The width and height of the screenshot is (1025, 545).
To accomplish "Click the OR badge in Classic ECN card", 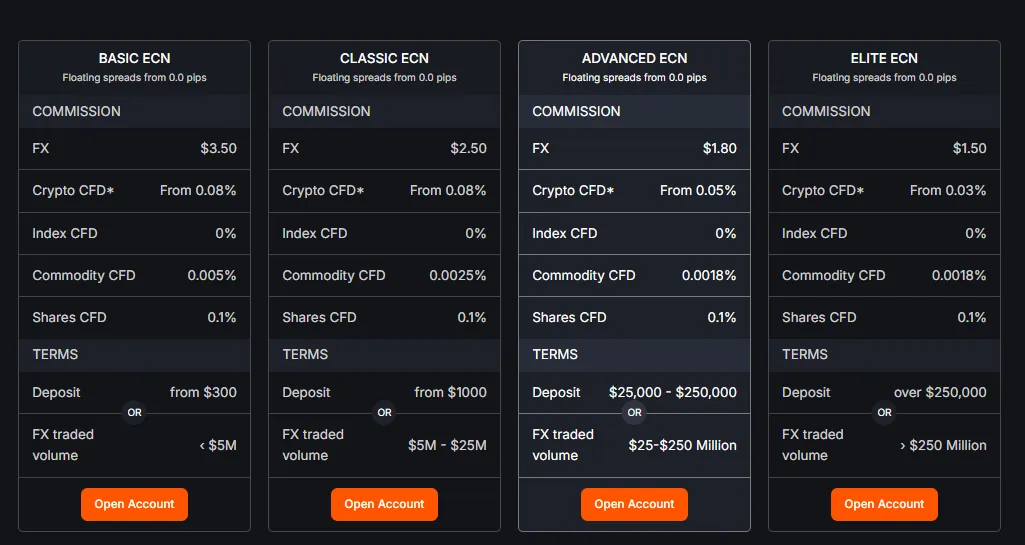I will pos(384,412).
